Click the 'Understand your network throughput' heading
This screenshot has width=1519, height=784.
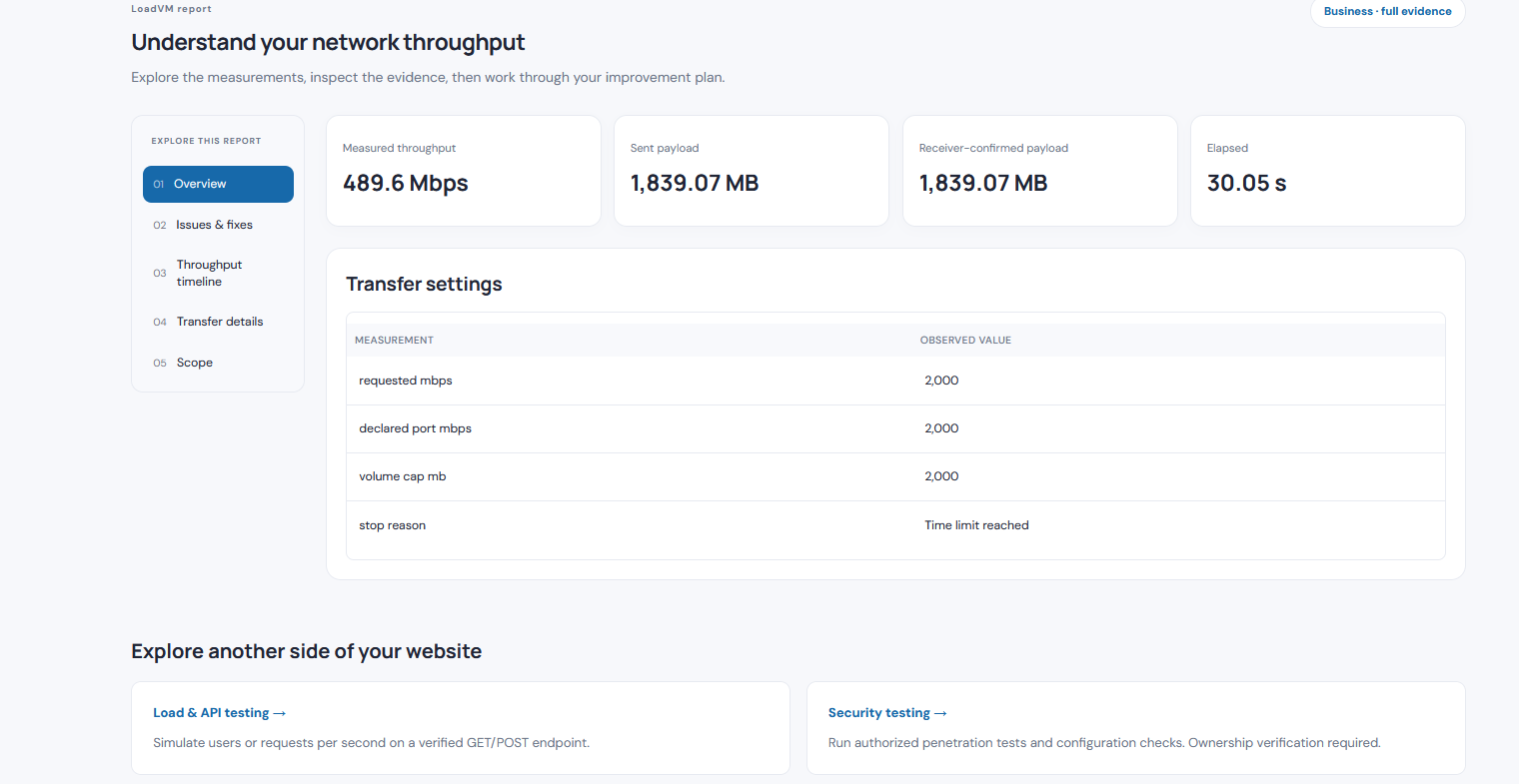(x=328, y=42)
